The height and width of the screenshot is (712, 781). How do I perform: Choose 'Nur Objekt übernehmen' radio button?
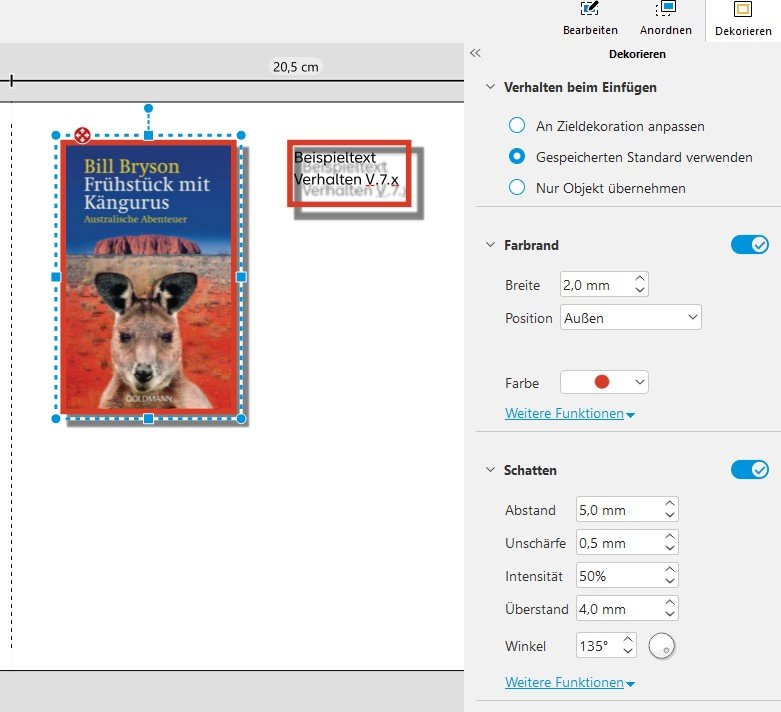pyautogui.click(x=517, y=188)
